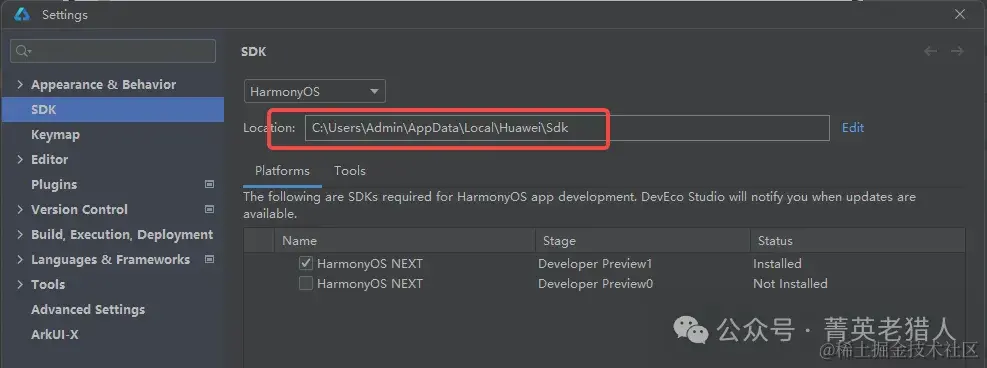Screen dimensions: 987x368
Task: Switch to the Tools tab
Action: (x=349, y=170)
